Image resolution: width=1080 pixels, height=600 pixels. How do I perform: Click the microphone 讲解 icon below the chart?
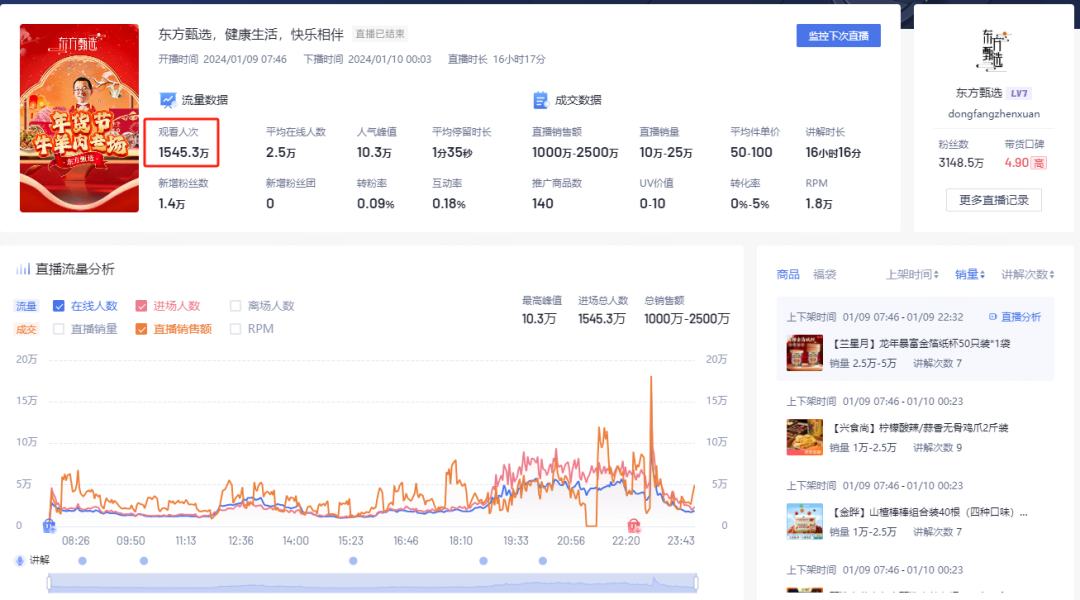pos(20,561)
